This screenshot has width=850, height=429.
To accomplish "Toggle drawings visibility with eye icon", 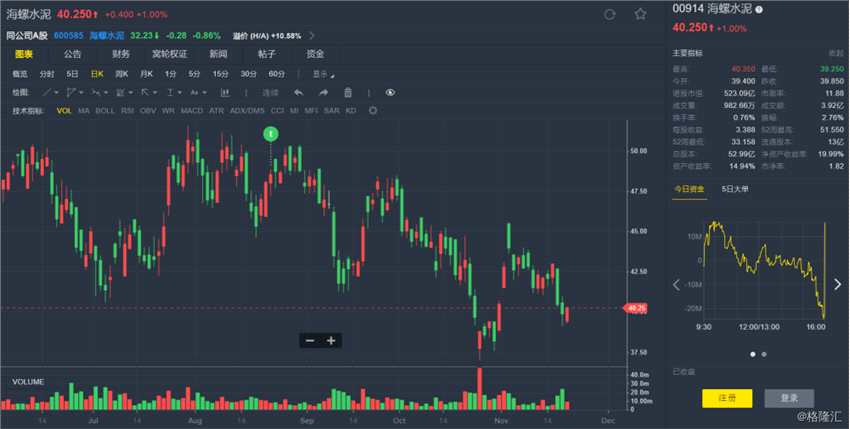I will (x=390, y=92).
